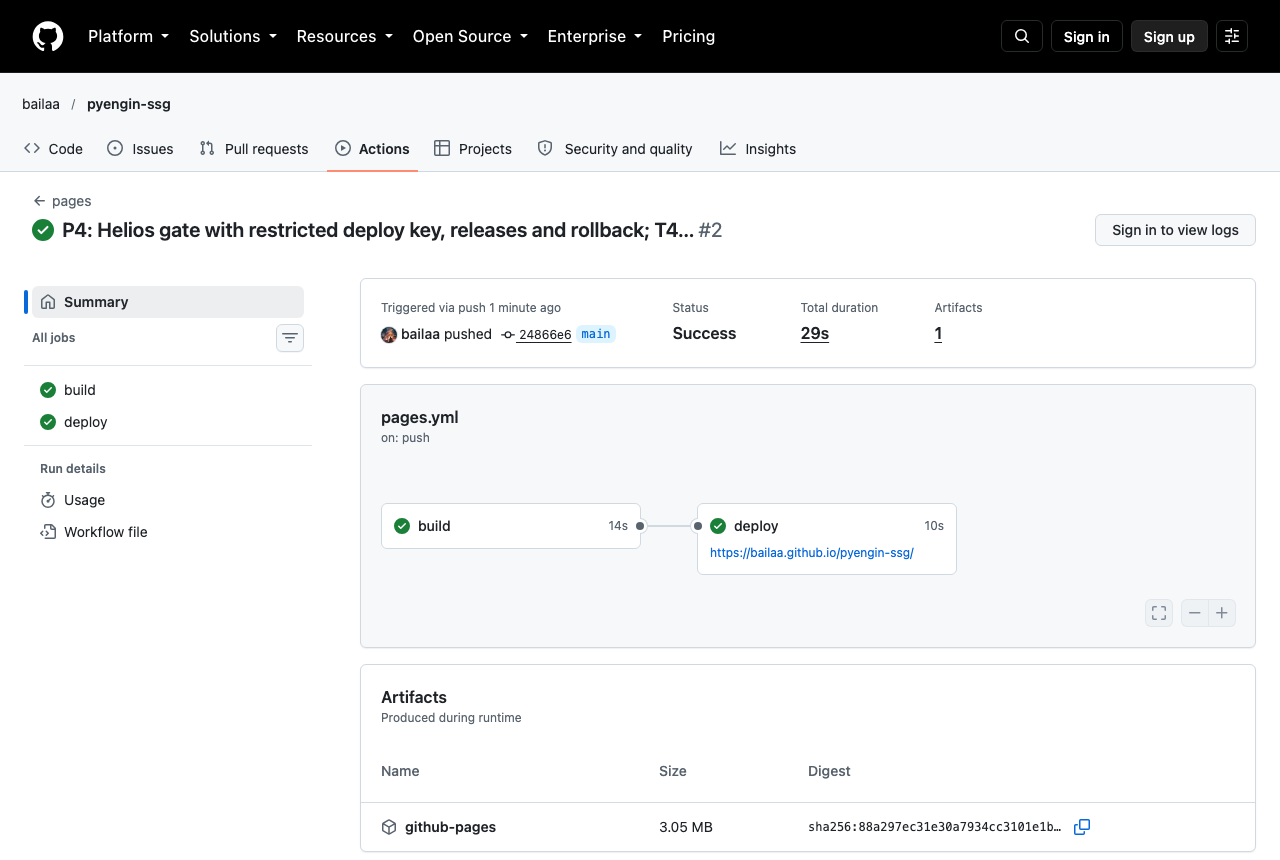Screen dimensions: 1280x860
Task: Click the GitHub logo icon
Action: click(x=48, y=36)
